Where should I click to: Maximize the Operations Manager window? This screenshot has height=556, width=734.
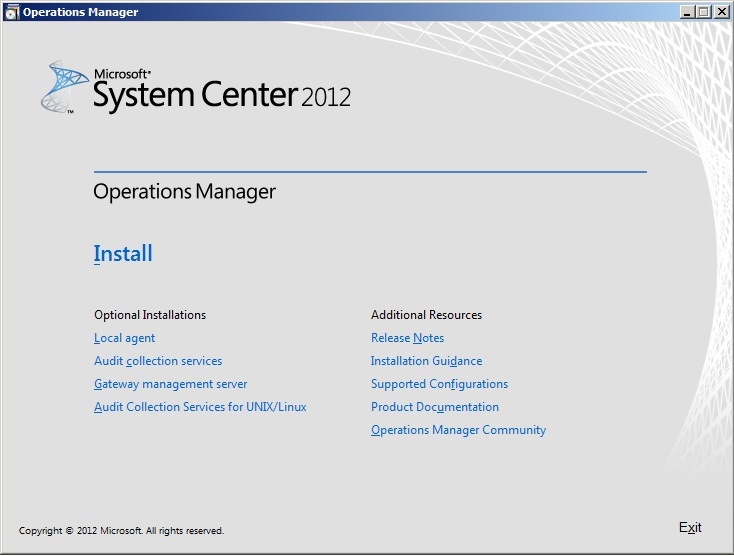pos(704,12)
